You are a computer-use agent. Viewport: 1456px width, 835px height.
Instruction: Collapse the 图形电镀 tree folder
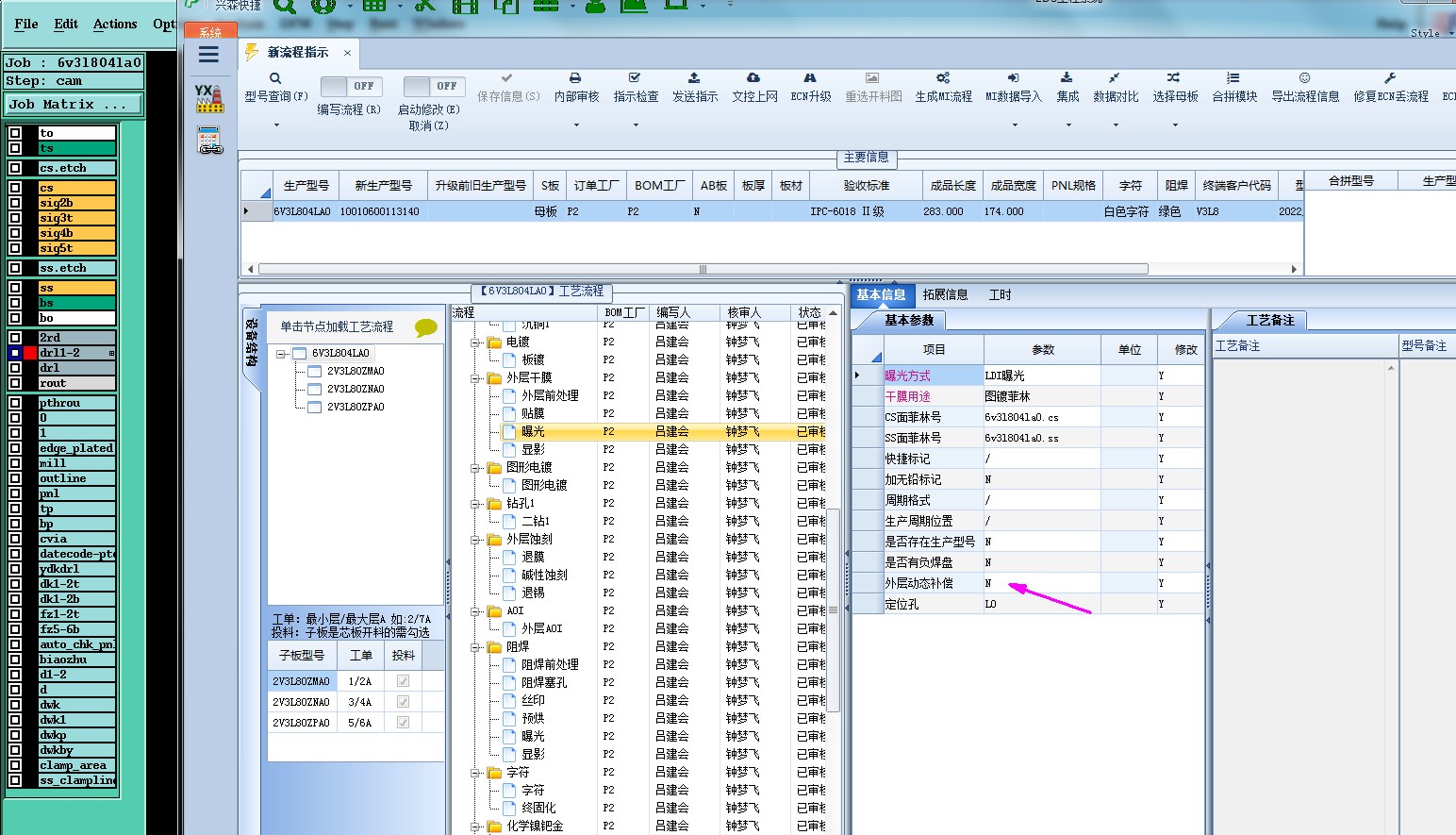476,468
